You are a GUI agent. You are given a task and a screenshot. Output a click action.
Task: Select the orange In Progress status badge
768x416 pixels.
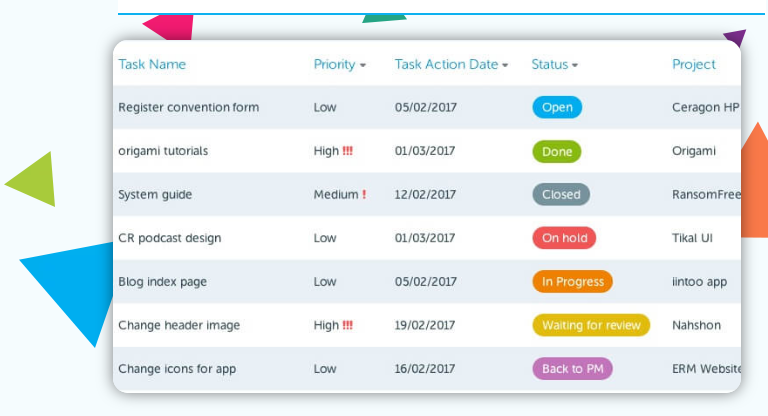[x=572, y=282]
